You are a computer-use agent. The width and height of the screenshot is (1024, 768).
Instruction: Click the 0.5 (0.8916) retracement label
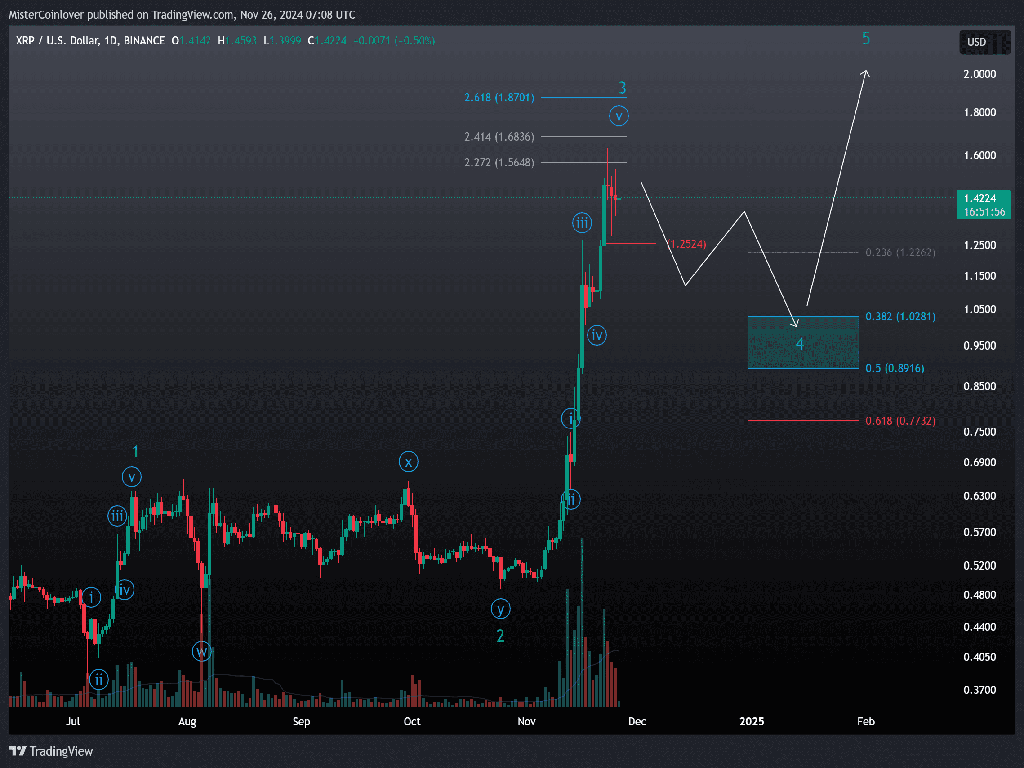coord(894,368)
